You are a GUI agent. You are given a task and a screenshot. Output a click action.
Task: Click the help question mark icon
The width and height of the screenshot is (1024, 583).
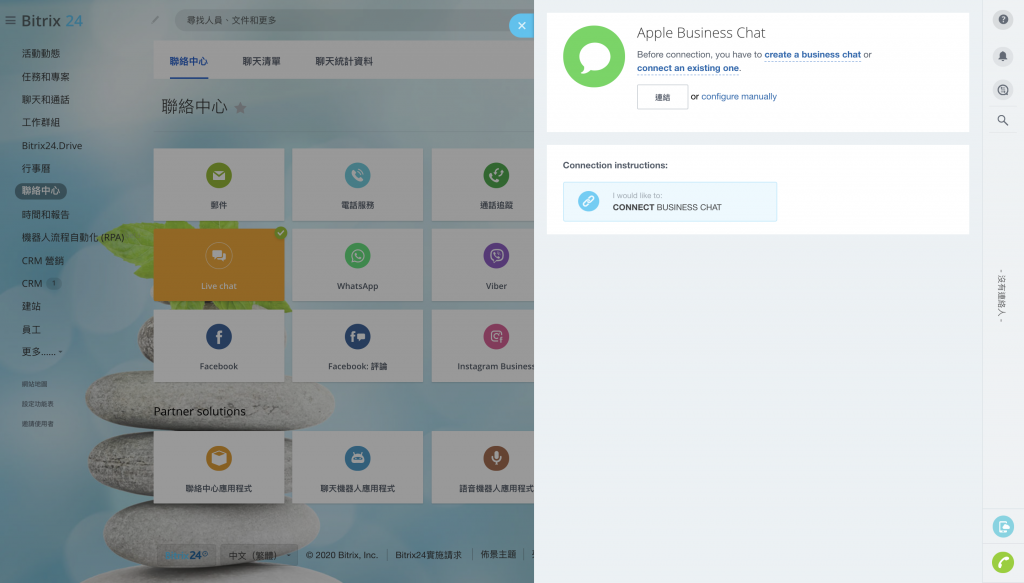1003,21
